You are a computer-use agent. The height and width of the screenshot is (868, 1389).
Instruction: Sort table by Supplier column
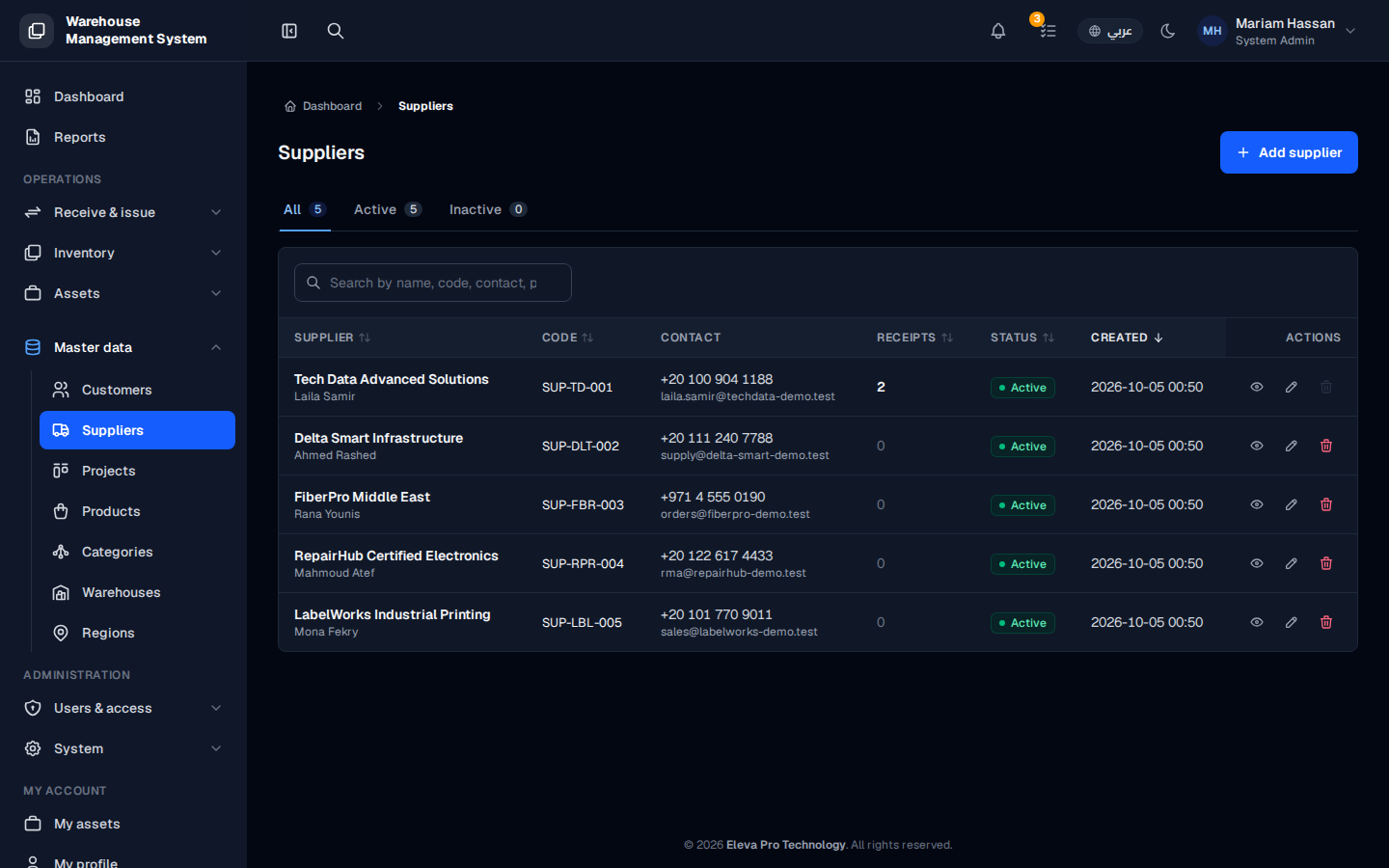[333, 338]
